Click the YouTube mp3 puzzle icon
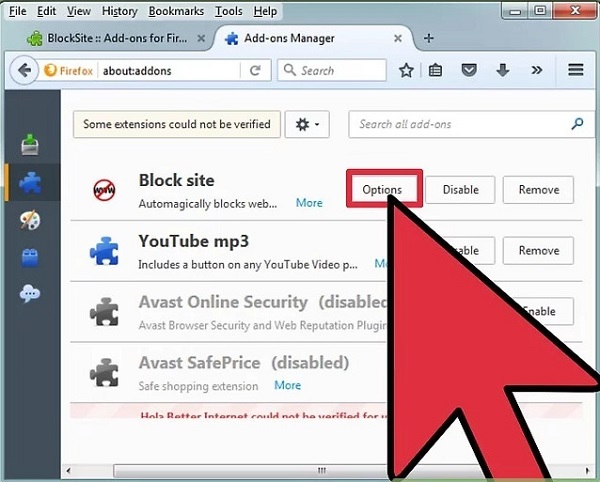 point(104,251)
